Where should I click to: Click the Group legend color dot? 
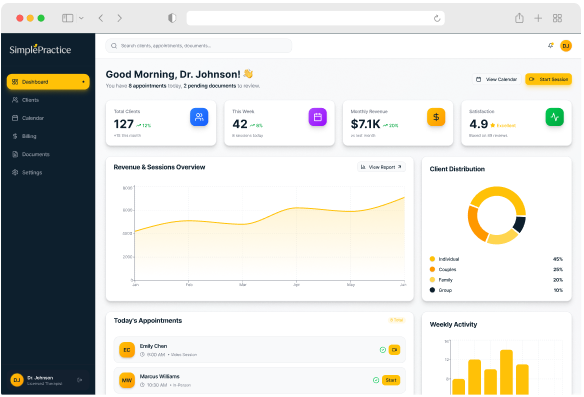click(432, 290)
